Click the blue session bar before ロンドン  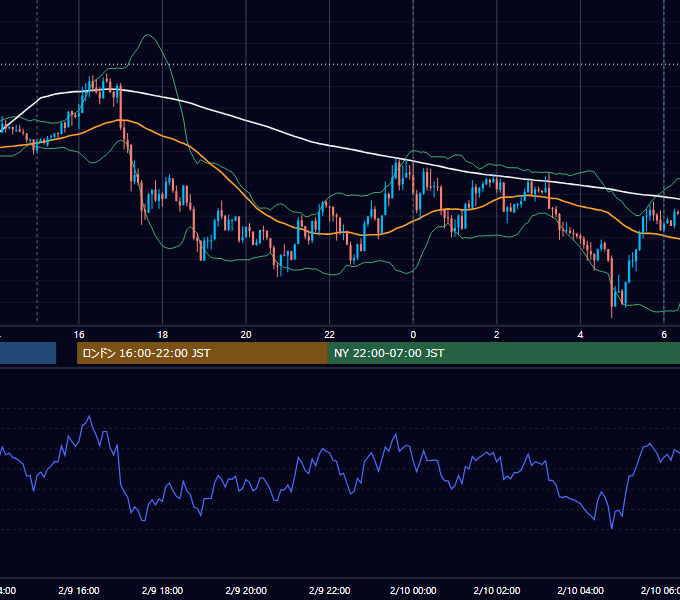[x=28, y=353]
